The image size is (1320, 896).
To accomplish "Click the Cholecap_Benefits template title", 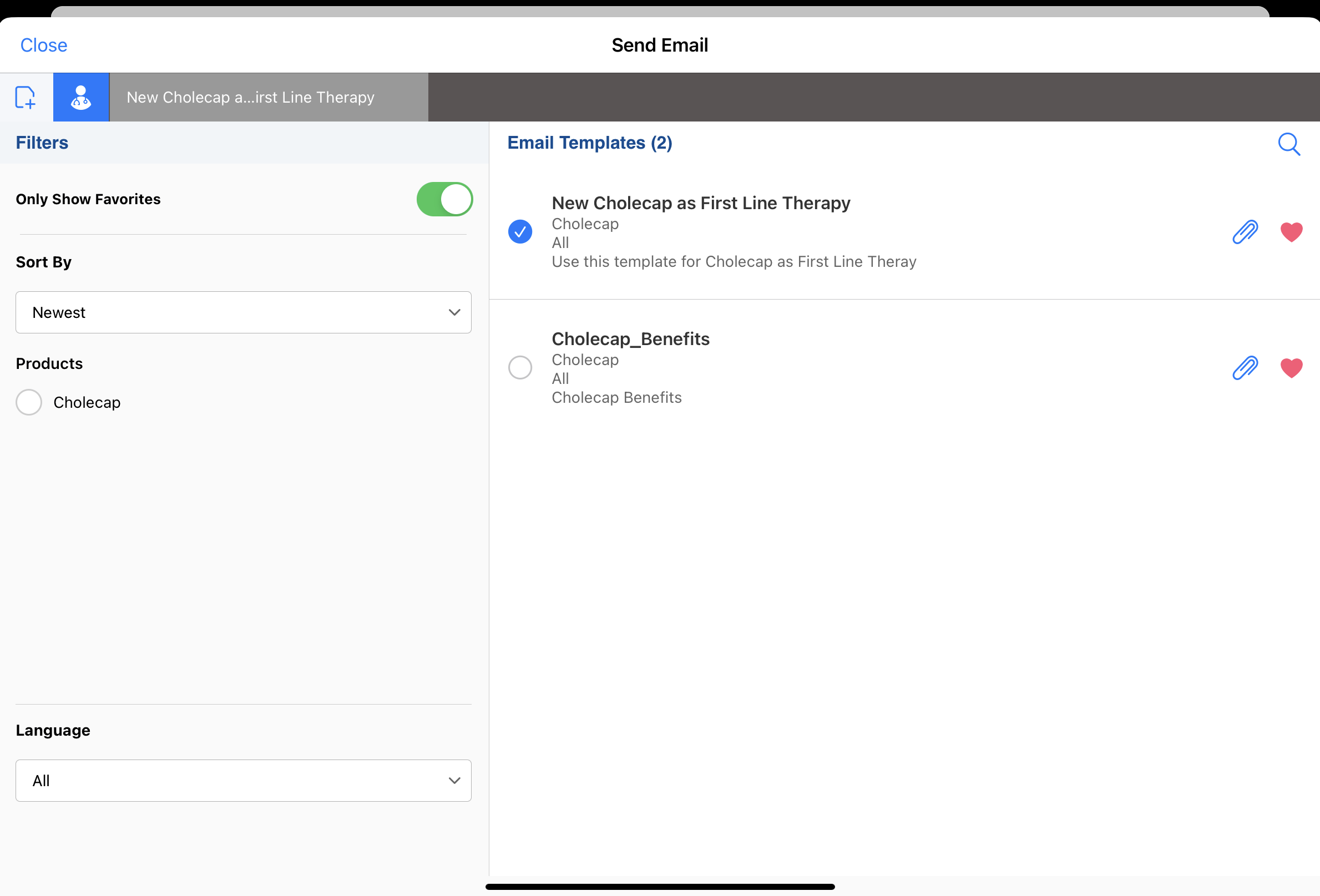I will coord(630,339).
